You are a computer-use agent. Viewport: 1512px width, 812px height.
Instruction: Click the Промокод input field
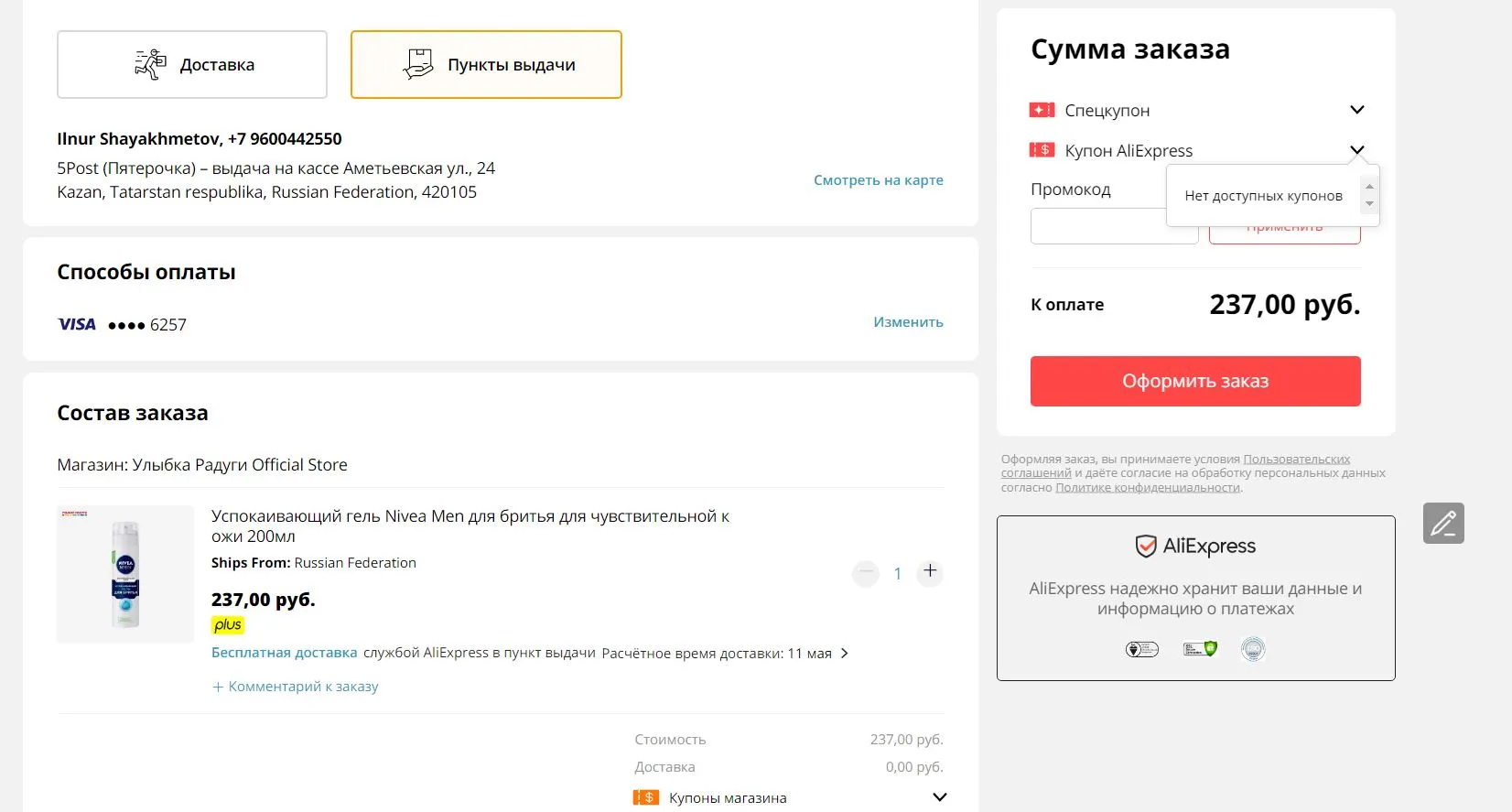click(x=1114, y=226)
